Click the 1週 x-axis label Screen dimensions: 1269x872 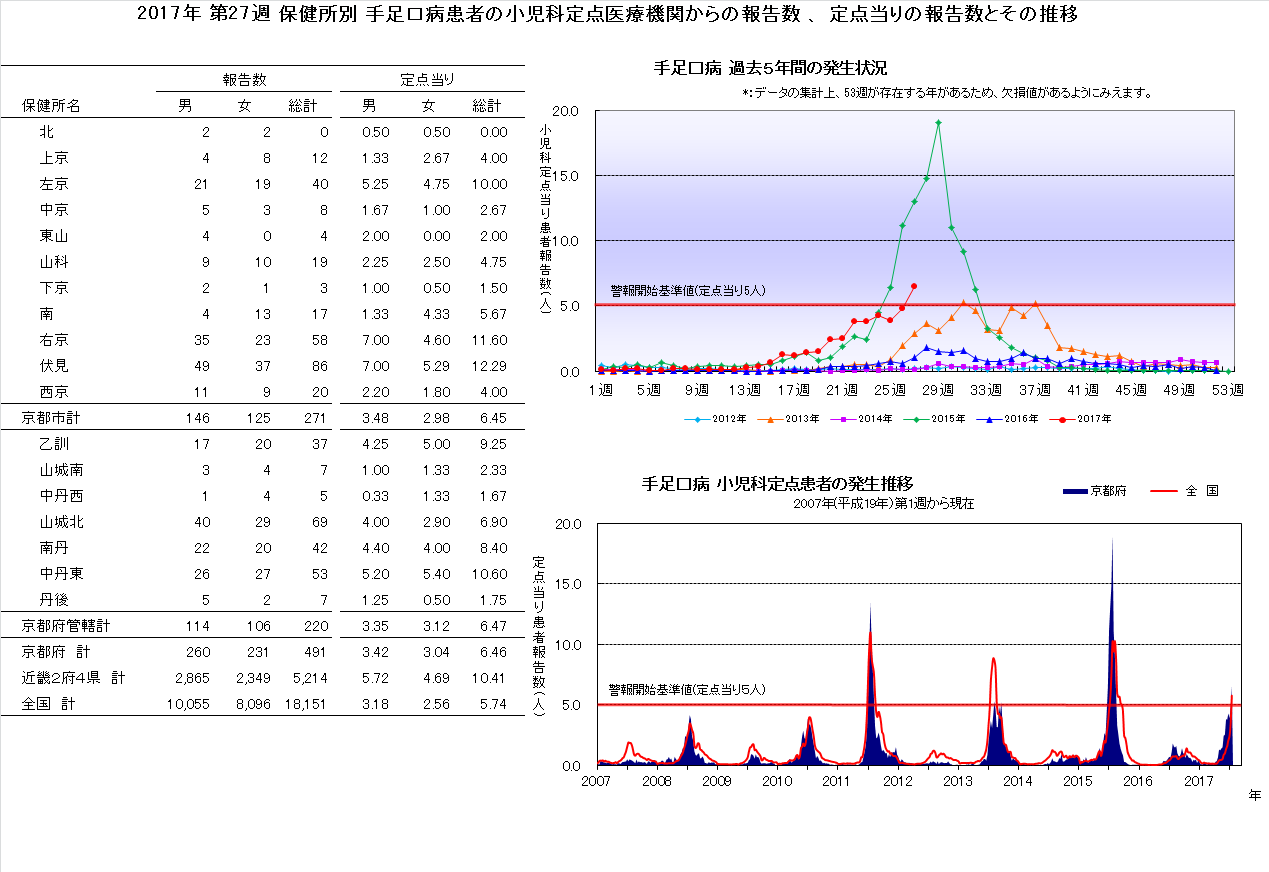601,389
